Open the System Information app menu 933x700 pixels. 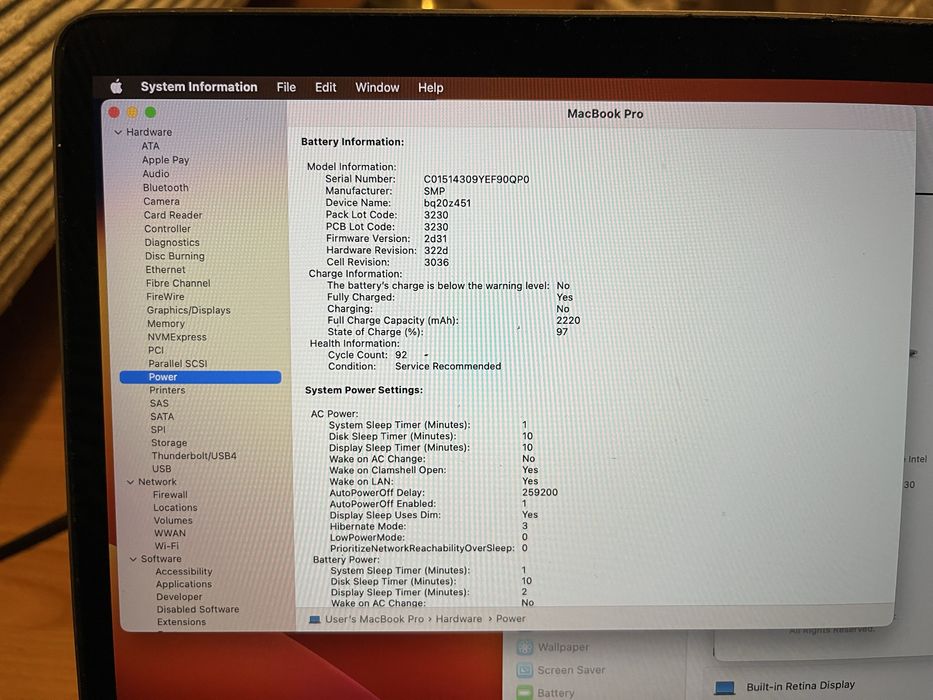[x=199, y=87]
